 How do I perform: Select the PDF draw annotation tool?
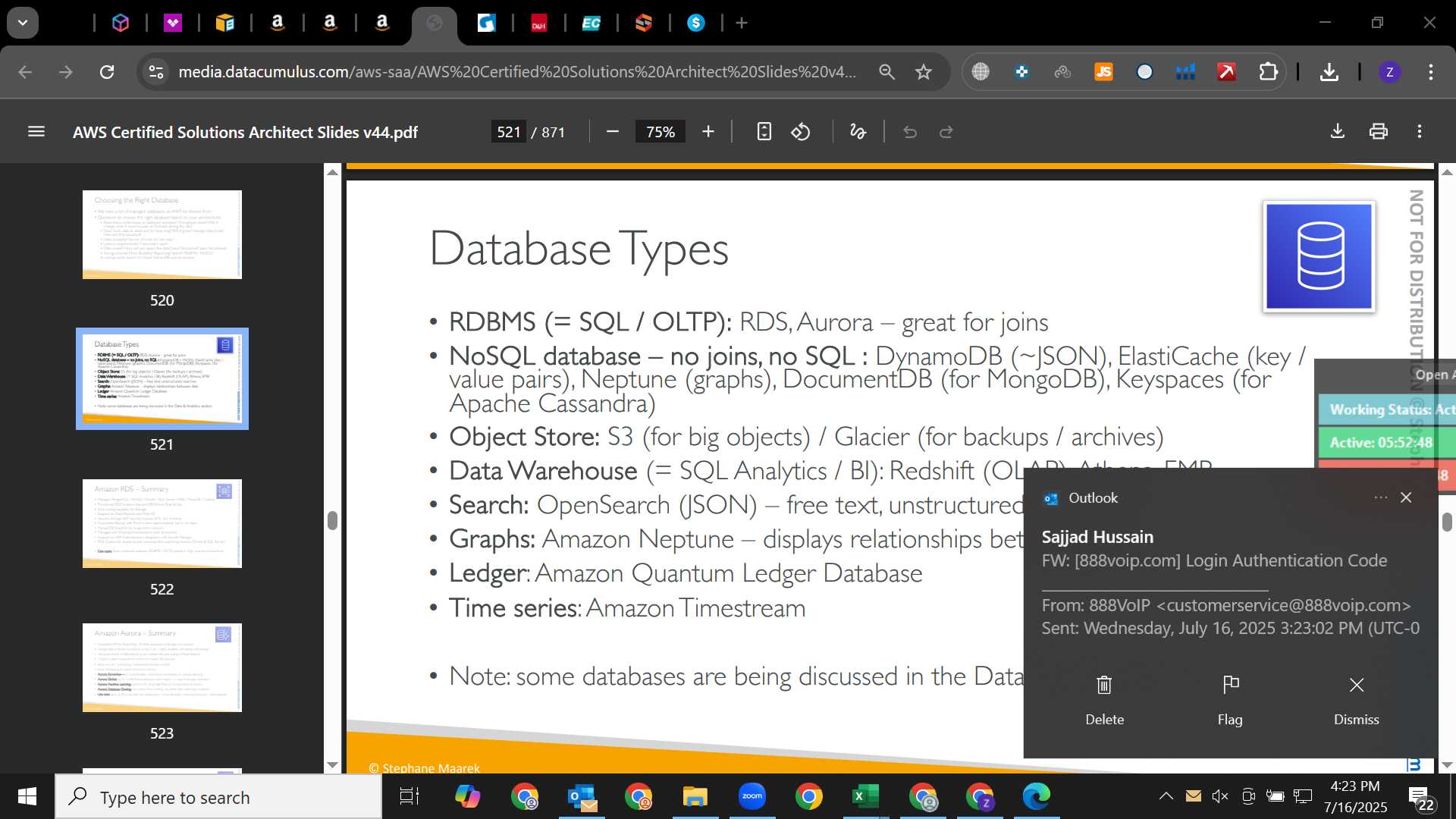(x=858, y=132)
